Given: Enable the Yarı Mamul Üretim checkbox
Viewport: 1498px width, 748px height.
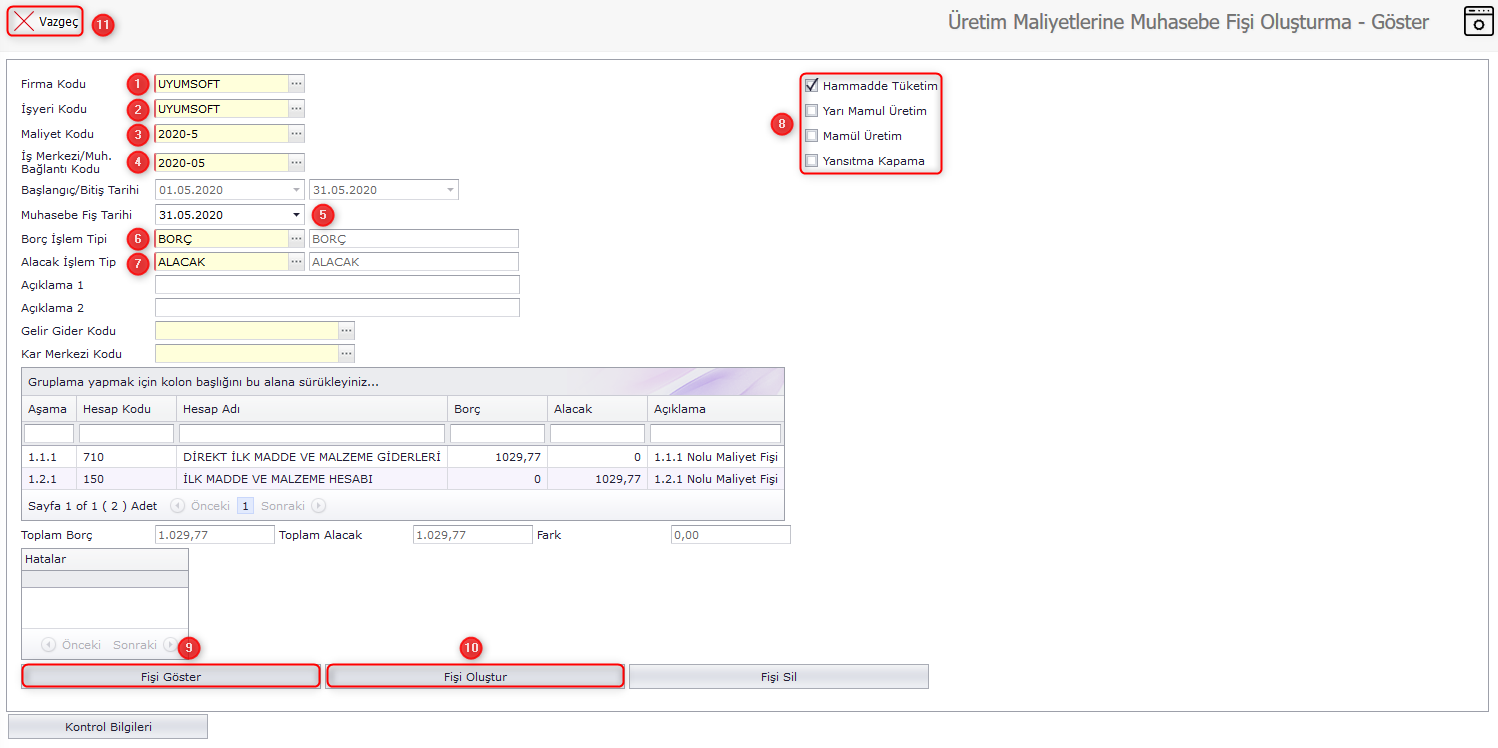Looking at the screenshot, I should coord(812,111).
